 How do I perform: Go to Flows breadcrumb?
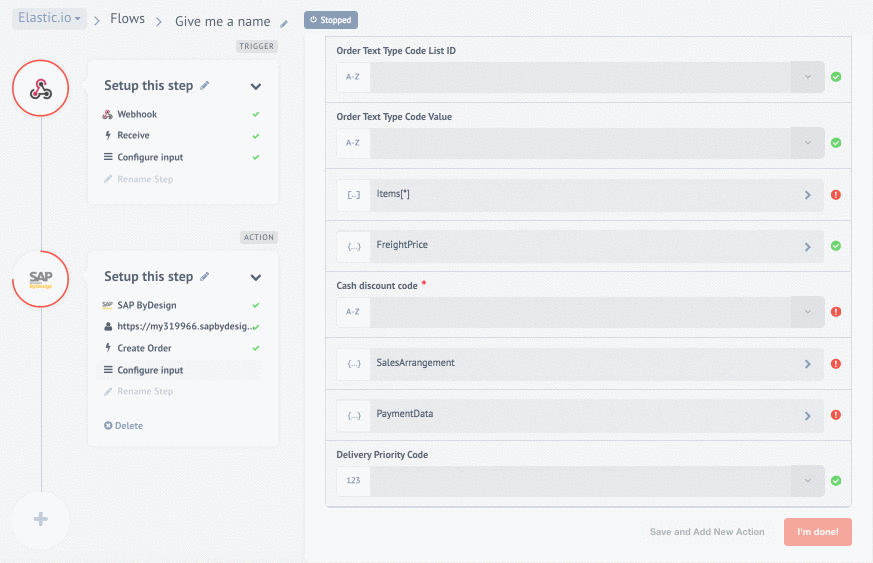tap(127, 19)
